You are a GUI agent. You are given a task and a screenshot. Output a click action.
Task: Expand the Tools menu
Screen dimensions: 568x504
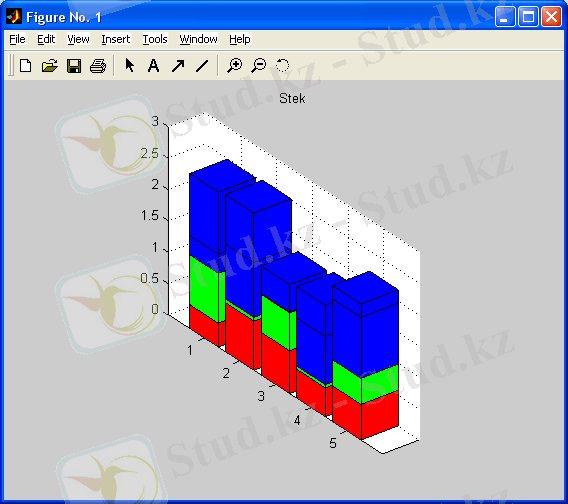tap(155, 39)
